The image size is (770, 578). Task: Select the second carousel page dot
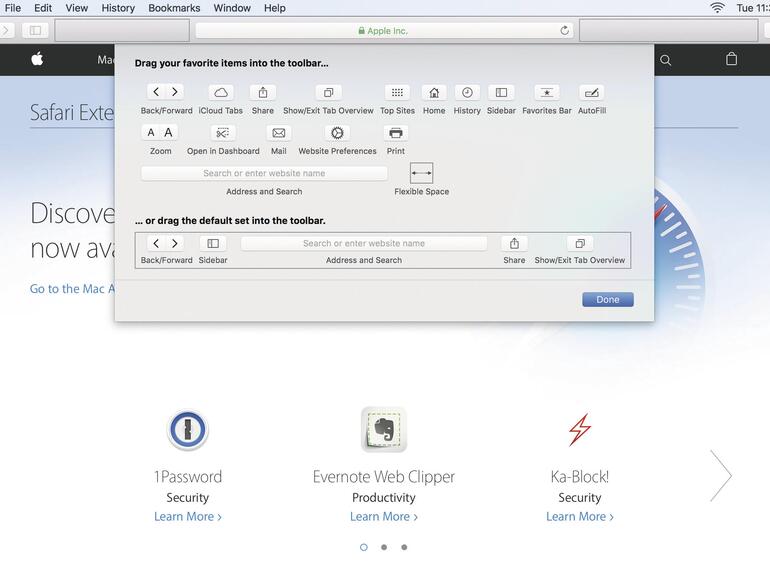tap(384, 547)
